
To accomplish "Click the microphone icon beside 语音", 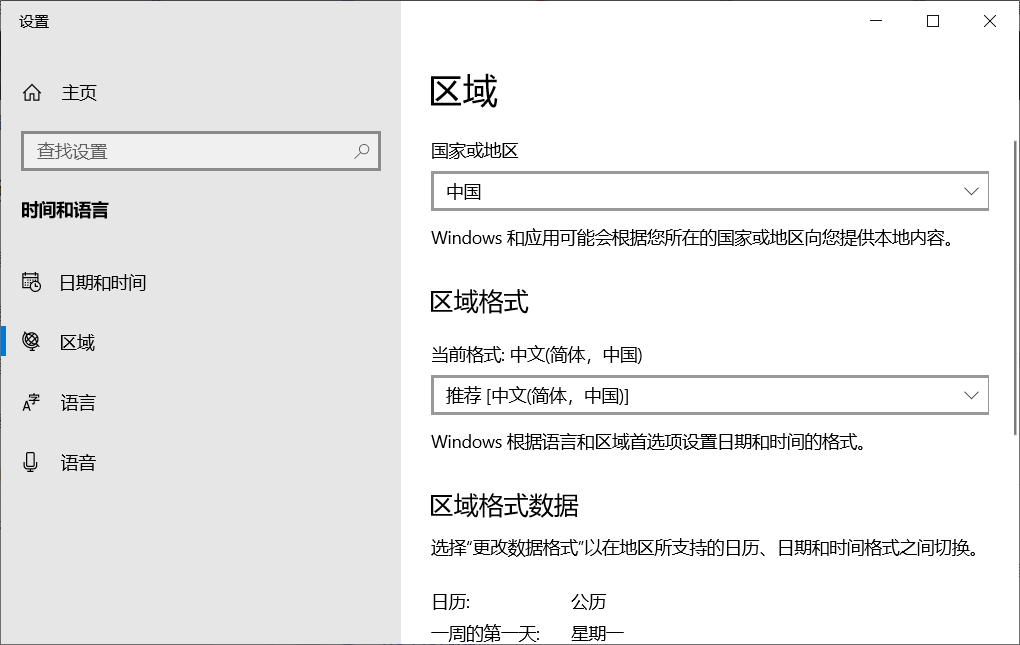I will [32, 462].
